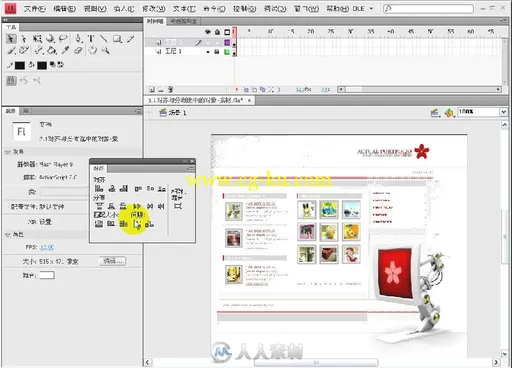512x368 pixels.
Task: Click Align vertical center icon in Align panel
Action: (x=150, y=189)
